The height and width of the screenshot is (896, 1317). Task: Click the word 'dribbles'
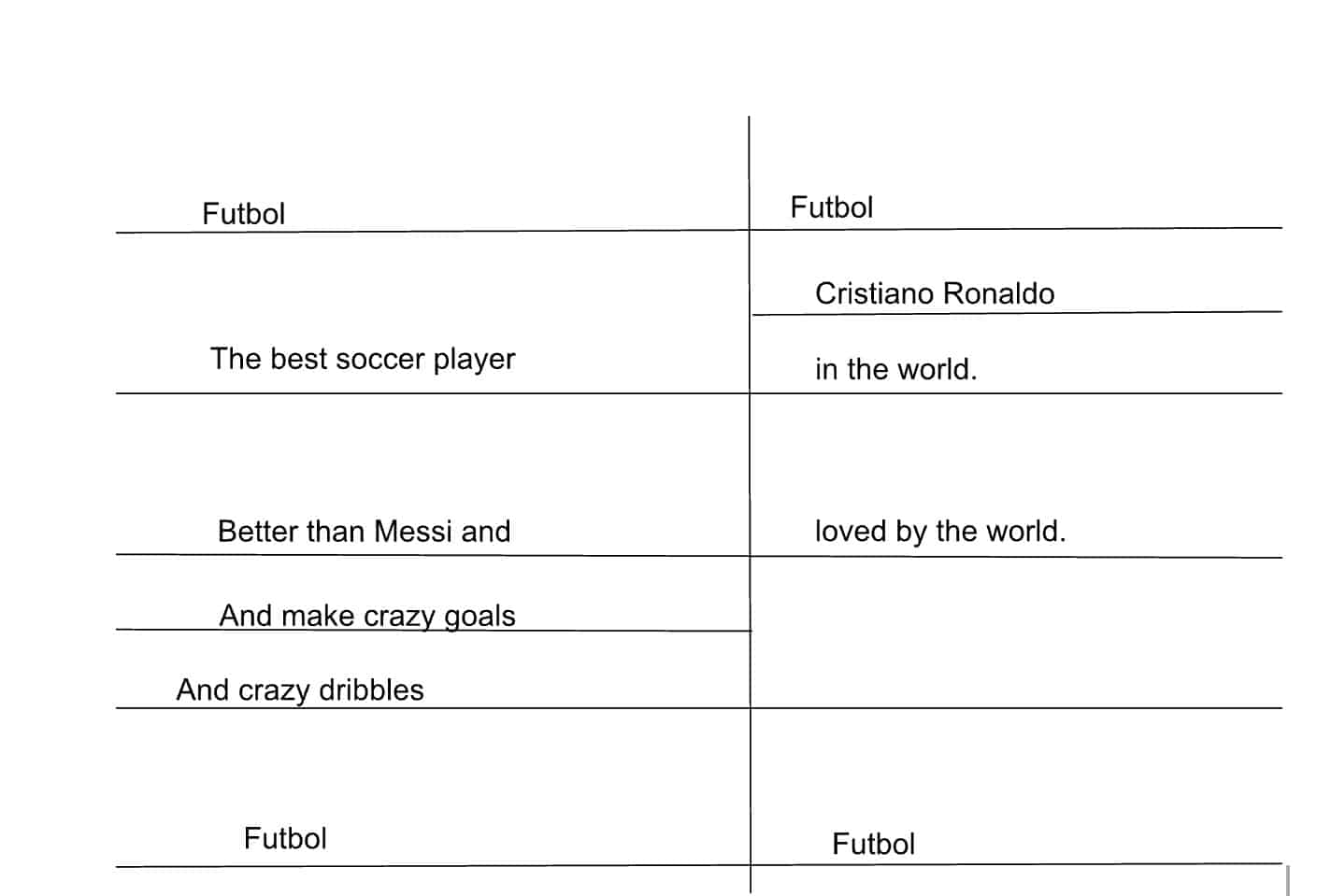point(371,690)
